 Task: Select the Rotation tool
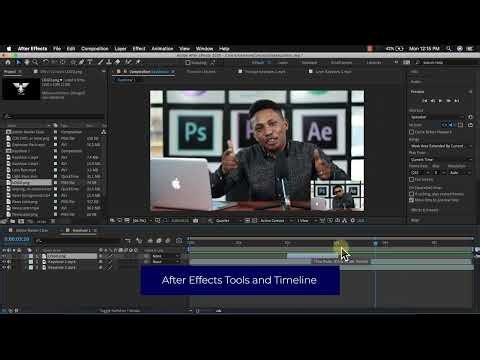point(46,62)
